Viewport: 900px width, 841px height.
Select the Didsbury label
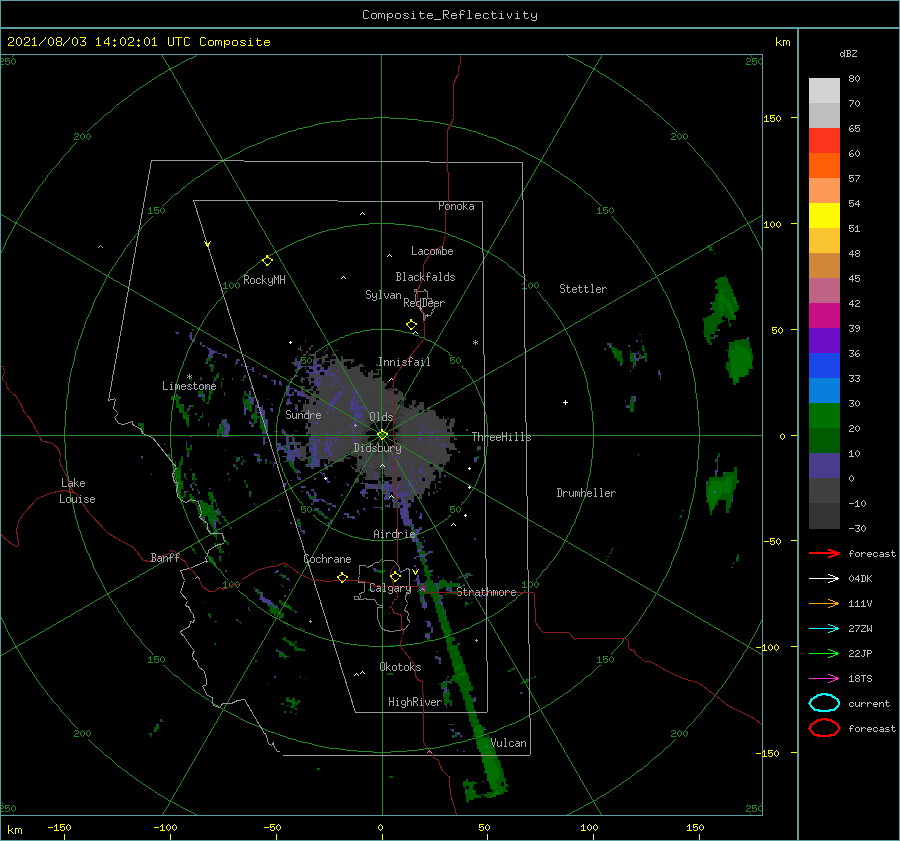377,448
